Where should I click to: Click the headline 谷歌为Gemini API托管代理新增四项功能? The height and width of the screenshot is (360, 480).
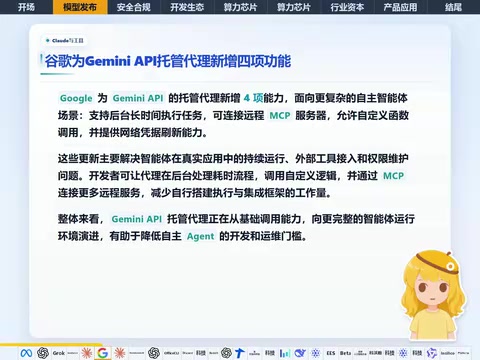coord(168,61)
